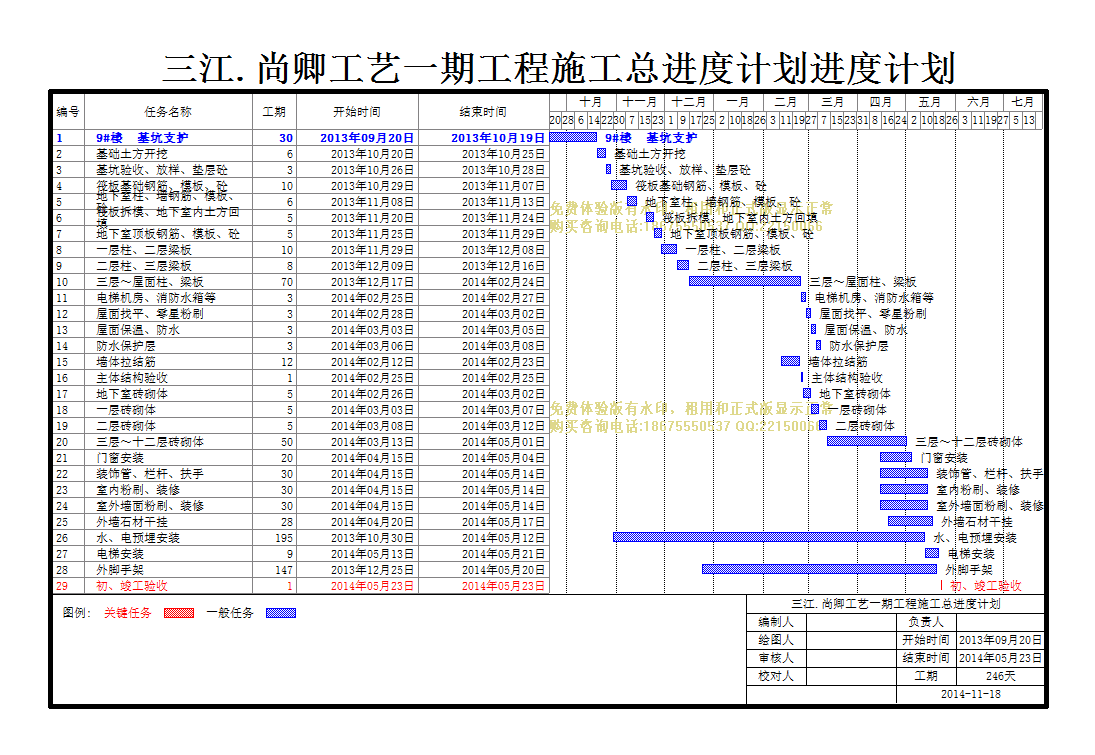Click the 电梯安装 Gantt bar
Image resolution: width=1095 pixels, height=755 pixels.
point(932,553)
